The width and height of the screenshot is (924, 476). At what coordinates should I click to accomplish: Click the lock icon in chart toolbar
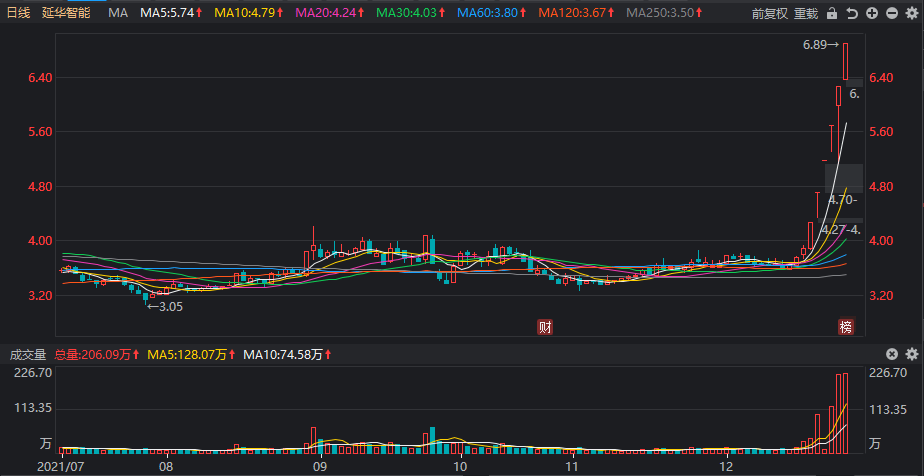831,14
